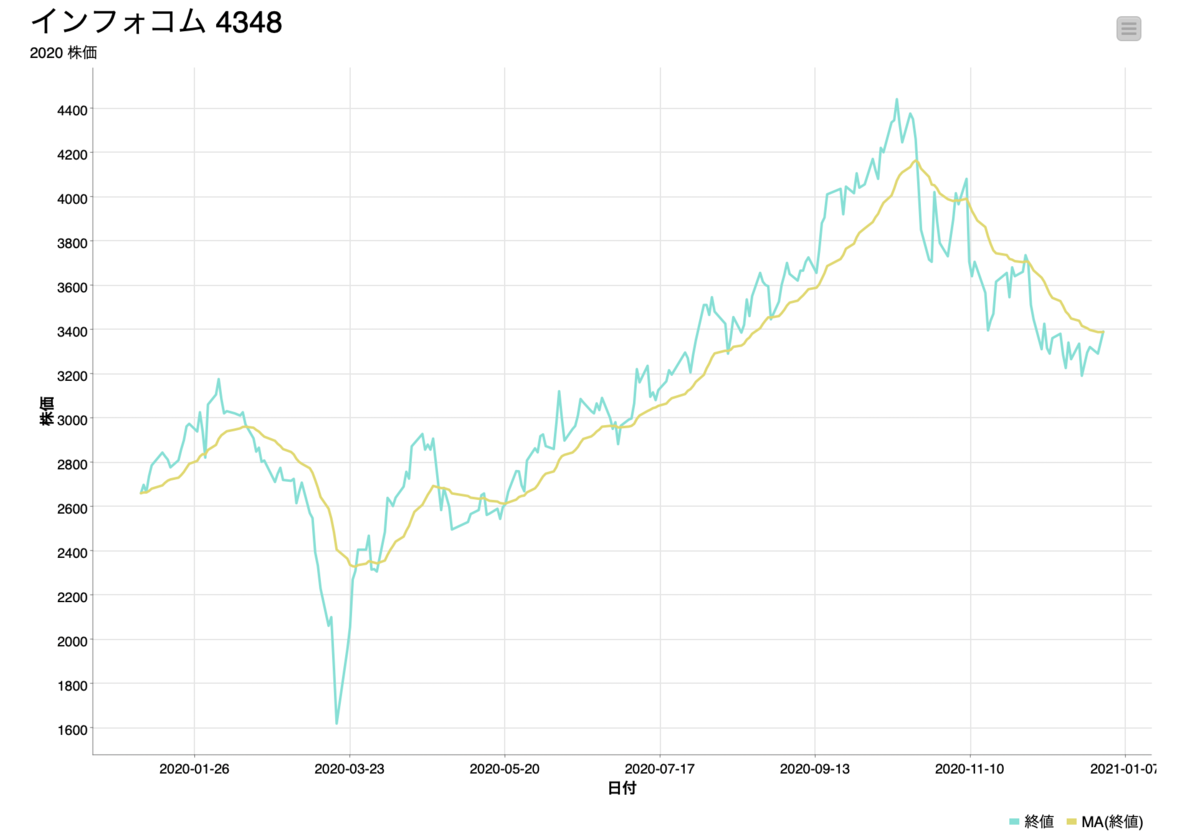Click the y-axis label 4400
1200x834 pixels.
point(72,110)
